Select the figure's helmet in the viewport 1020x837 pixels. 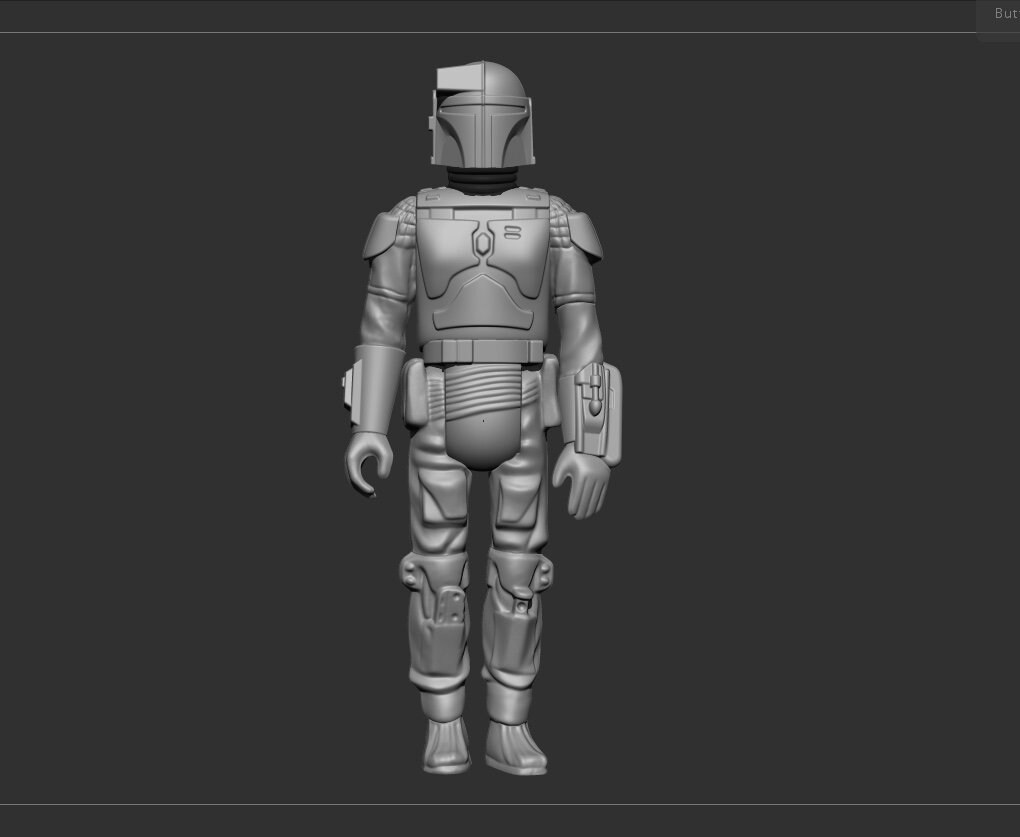coord(482,115)
